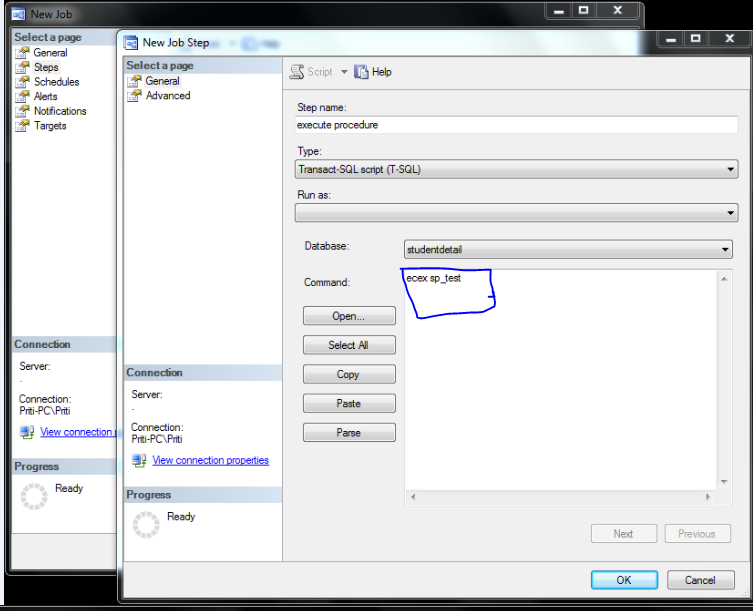
Task: Close the New Job window
Action: point(618,10)
